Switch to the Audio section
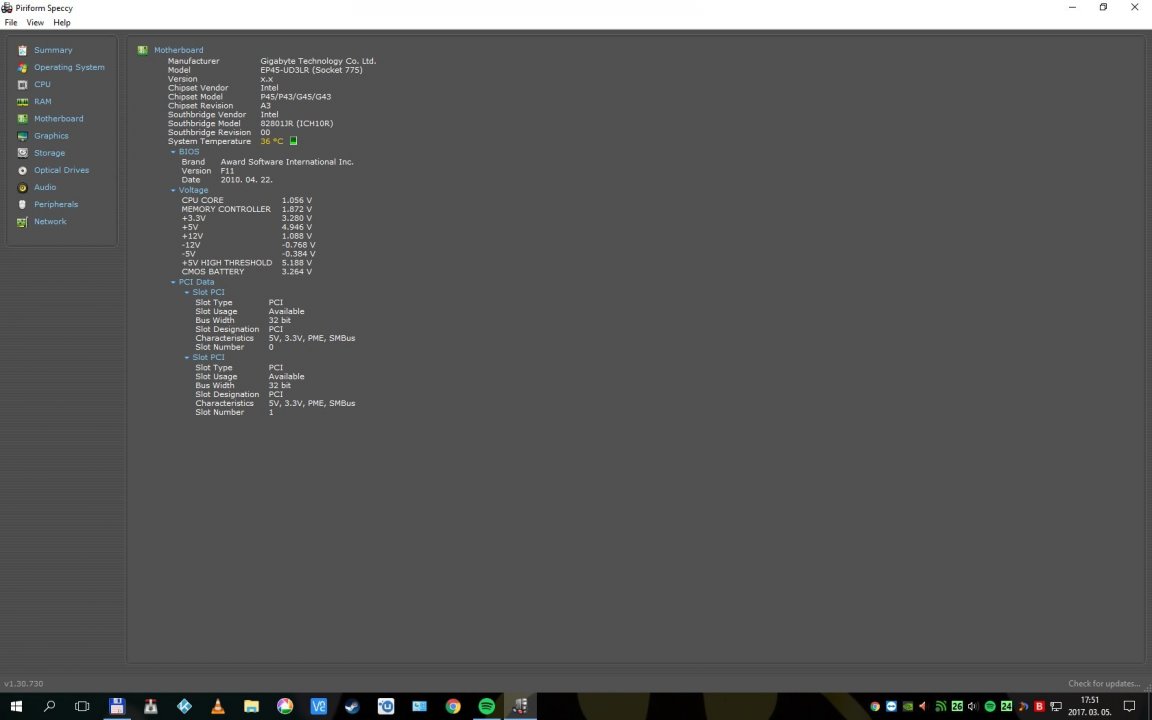The image size is (1152, 720). tap(45, 187)
